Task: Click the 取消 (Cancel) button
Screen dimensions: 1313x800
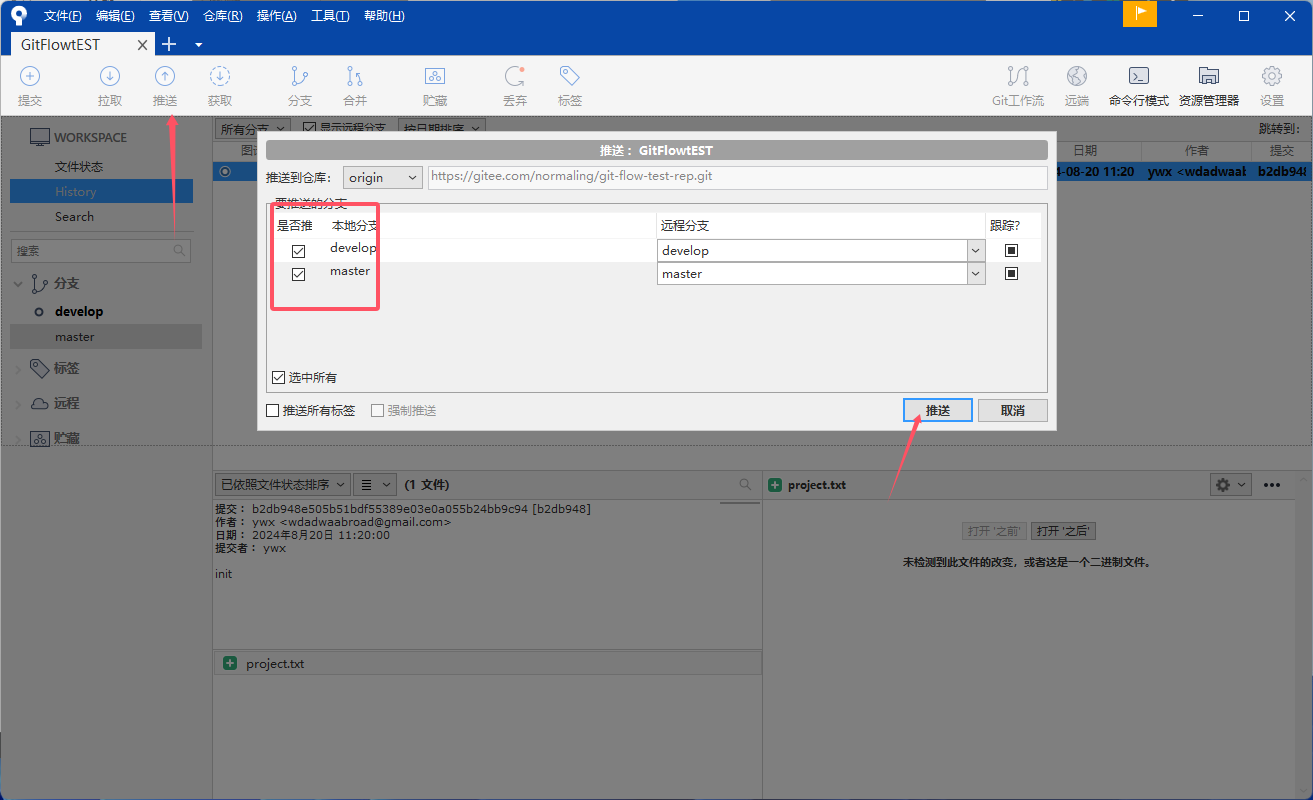Action: tap(1012, 411)
